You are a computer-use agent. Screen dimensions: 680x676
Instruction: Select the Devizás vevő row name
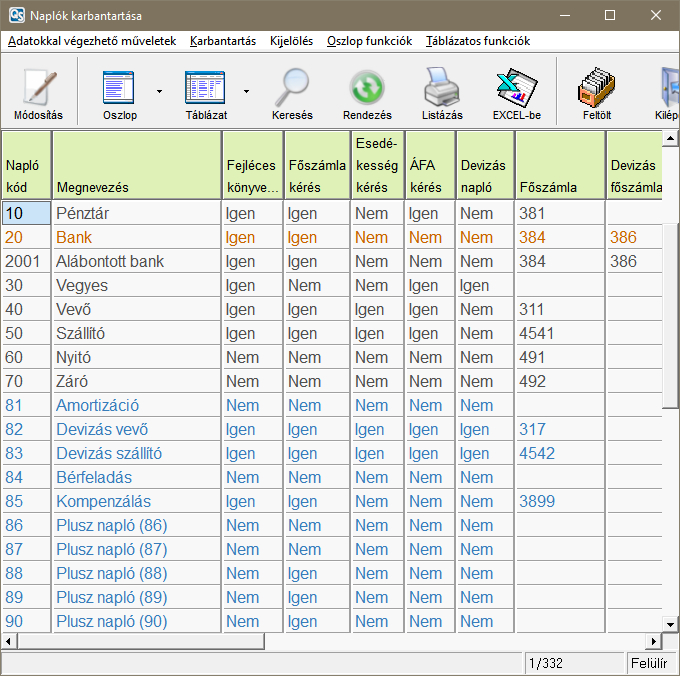[102, 429]
